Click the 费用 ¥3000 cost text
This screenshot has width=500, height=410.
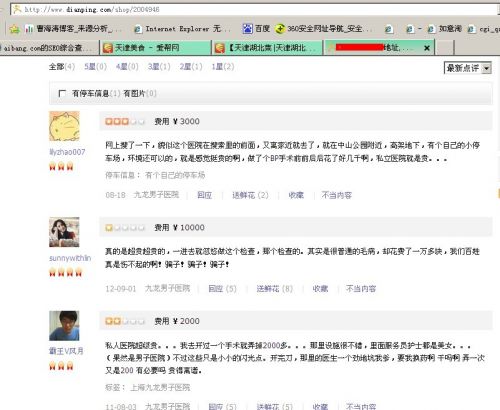177,121
